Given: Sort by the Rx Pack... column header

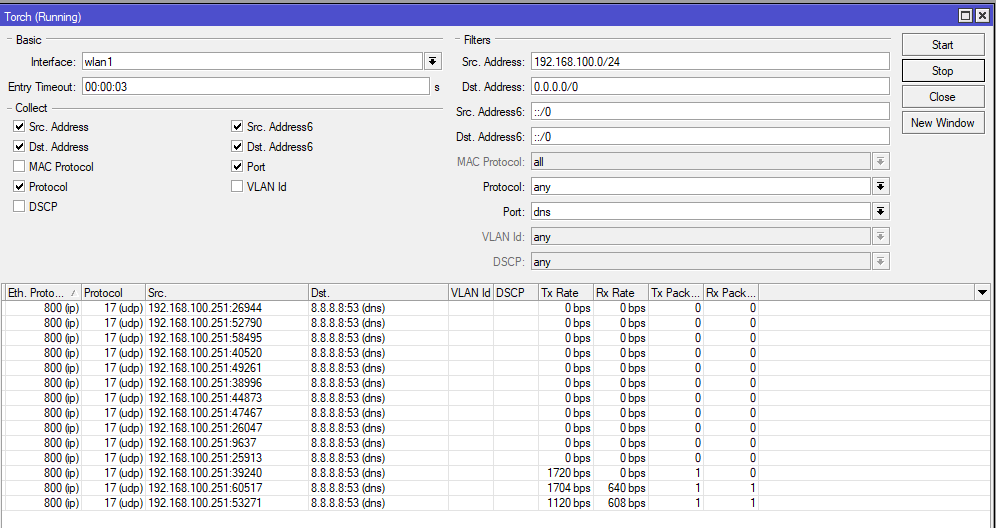Looking at the screenshot, I should pos(731,293).
